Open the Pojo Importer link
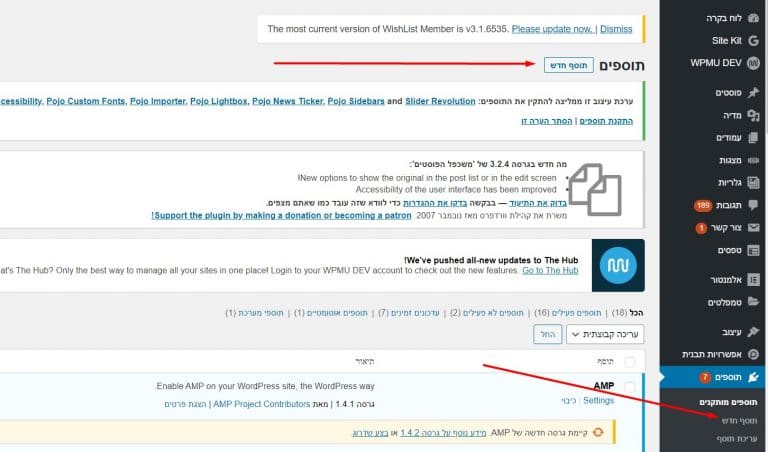 tap(157, 101)
